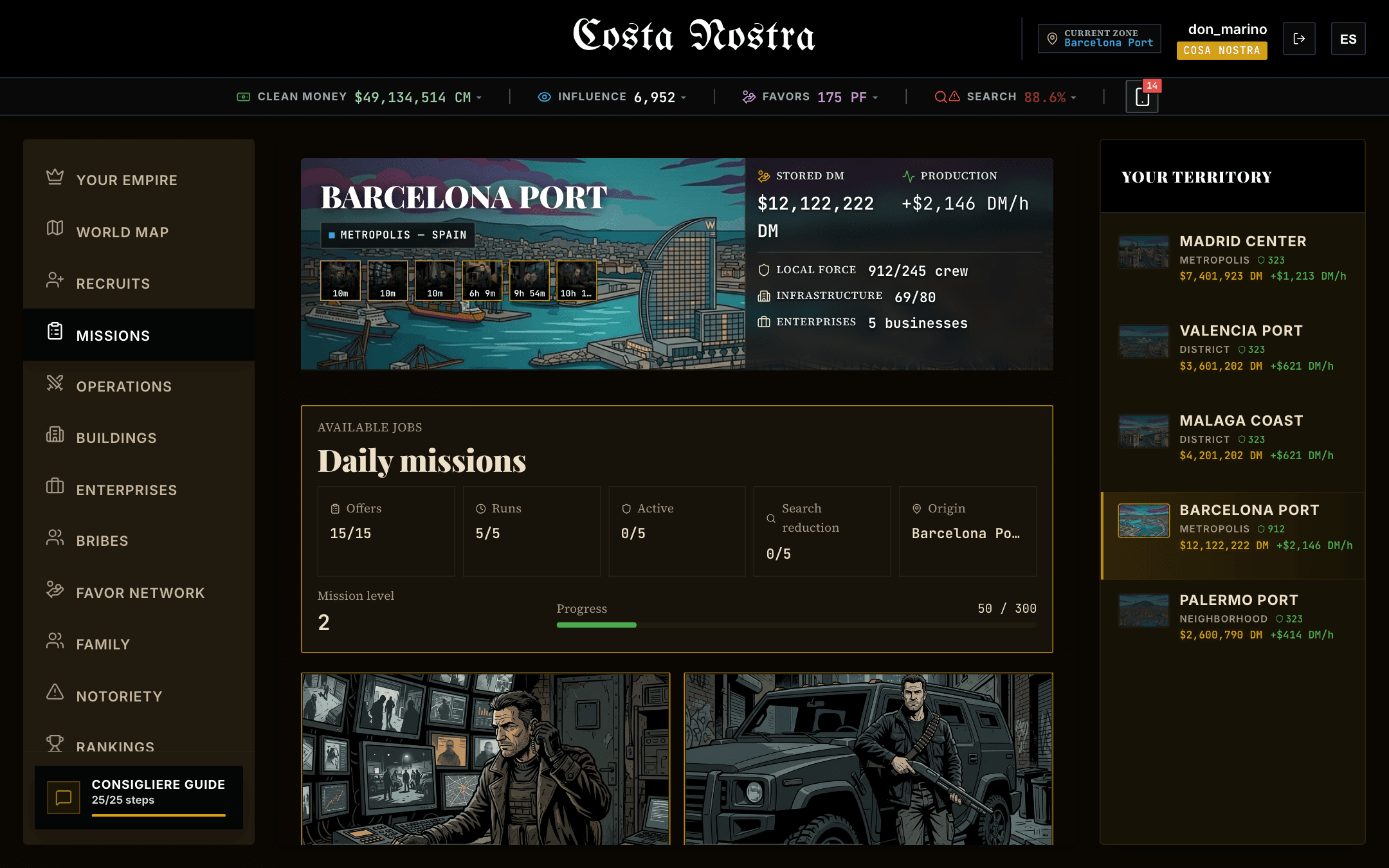Click the don_marino username

click(1228, 29)
